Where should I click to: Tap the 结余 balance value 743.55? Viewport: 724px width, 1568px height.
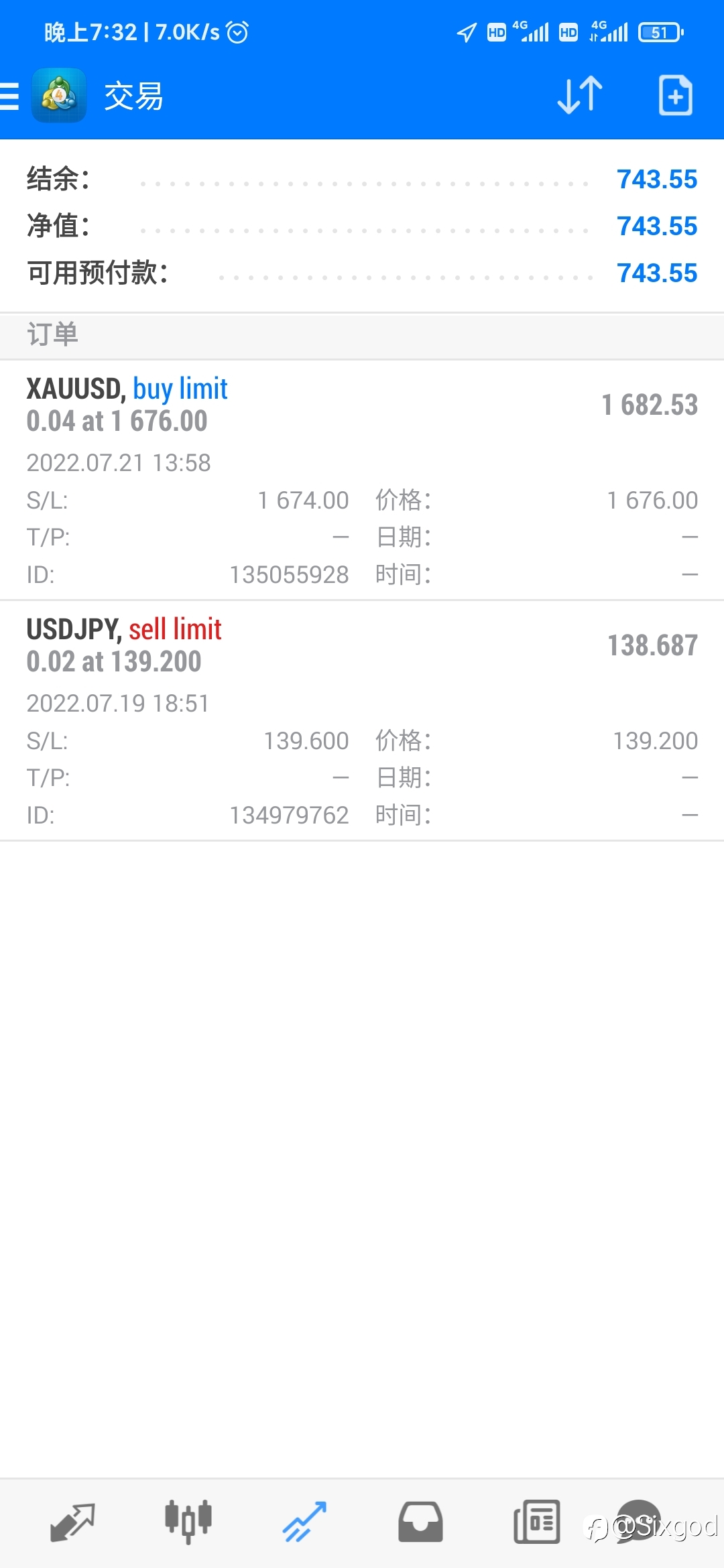tap(657, 180)
